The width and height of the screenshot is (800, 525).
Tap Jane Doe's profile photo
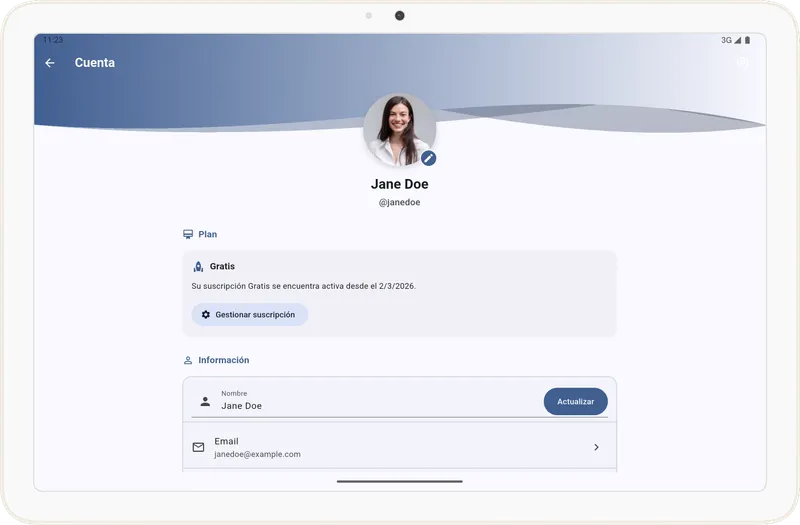point(399,130)
